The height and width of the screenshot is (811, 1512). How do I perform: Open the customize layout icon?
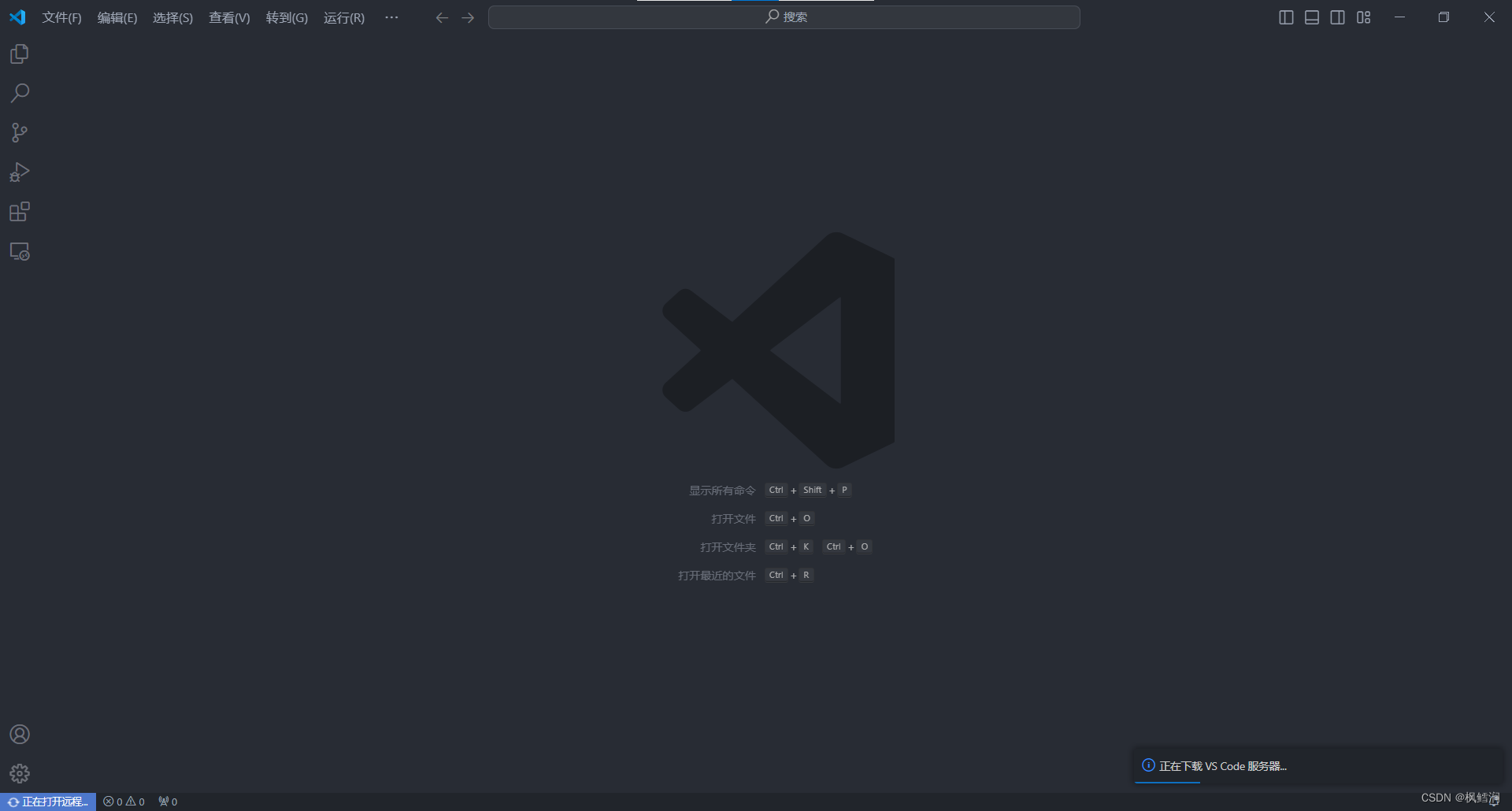tap(1364, 17)
